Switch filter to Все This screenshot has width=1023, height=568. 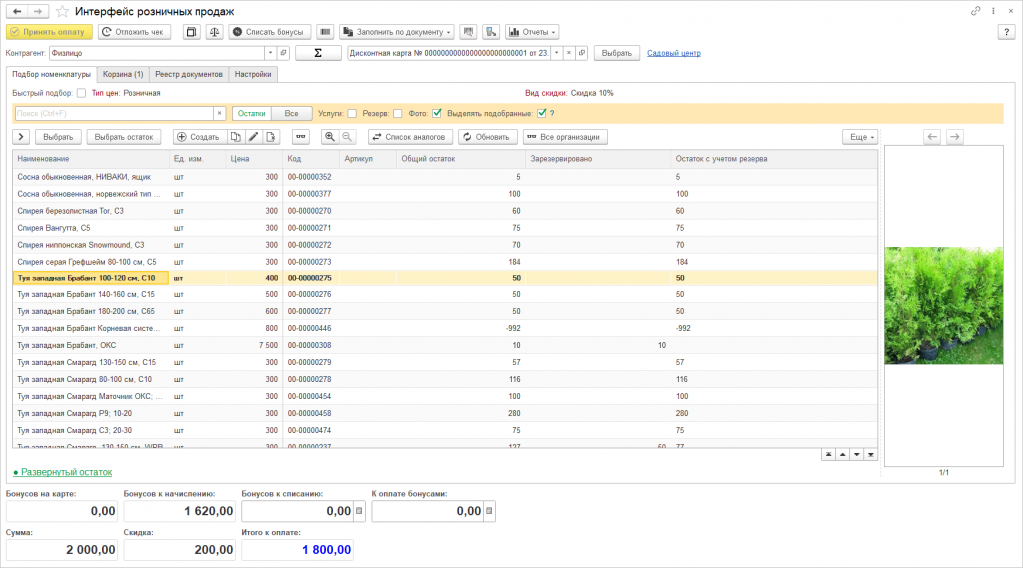(x=292, y=113)
